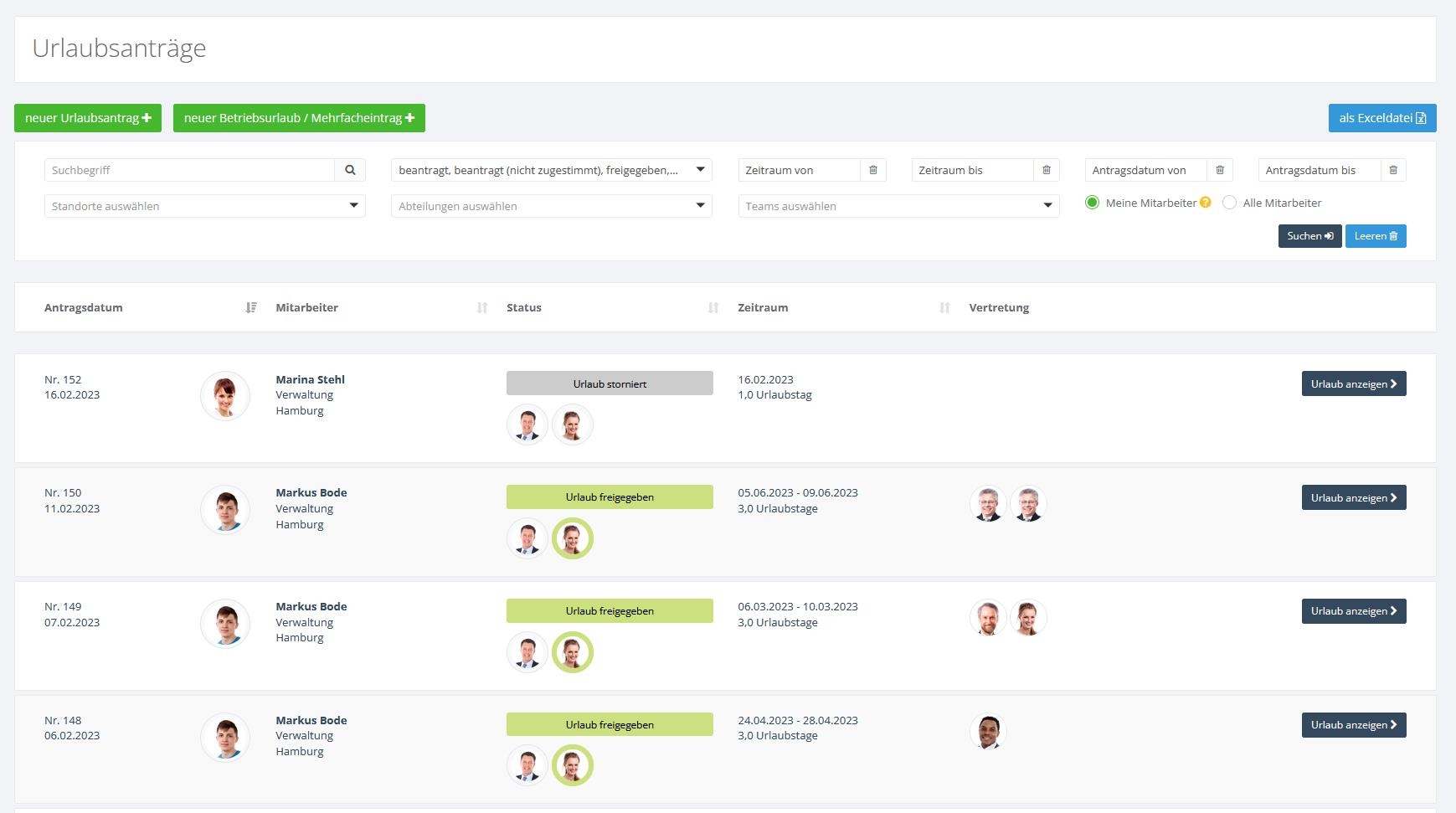
Task: Sort the list by Mitarbeiter column icon
Action: coord(482,308)
